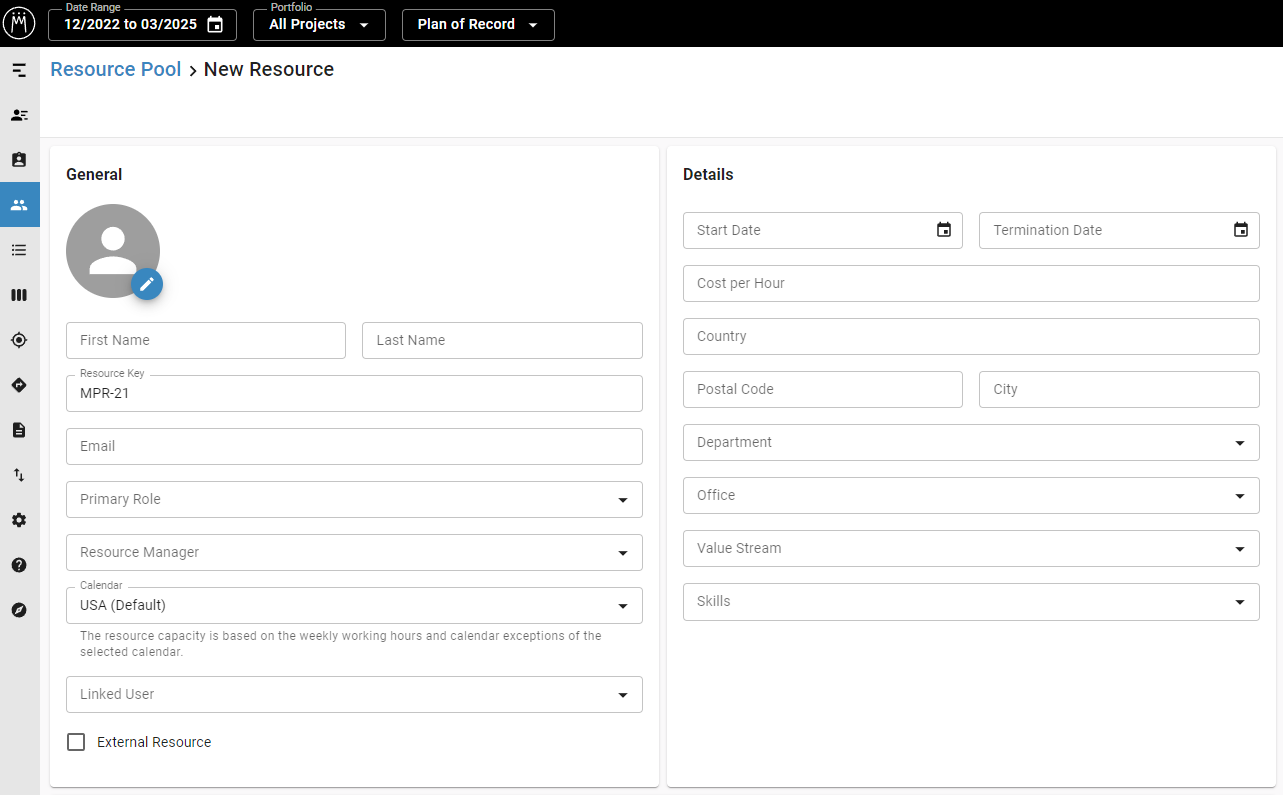Image resolution: width=1283 pixels, height=795 pixels.
Task: Open Start Date calendar picker icon
Action: tap(943, 230)
